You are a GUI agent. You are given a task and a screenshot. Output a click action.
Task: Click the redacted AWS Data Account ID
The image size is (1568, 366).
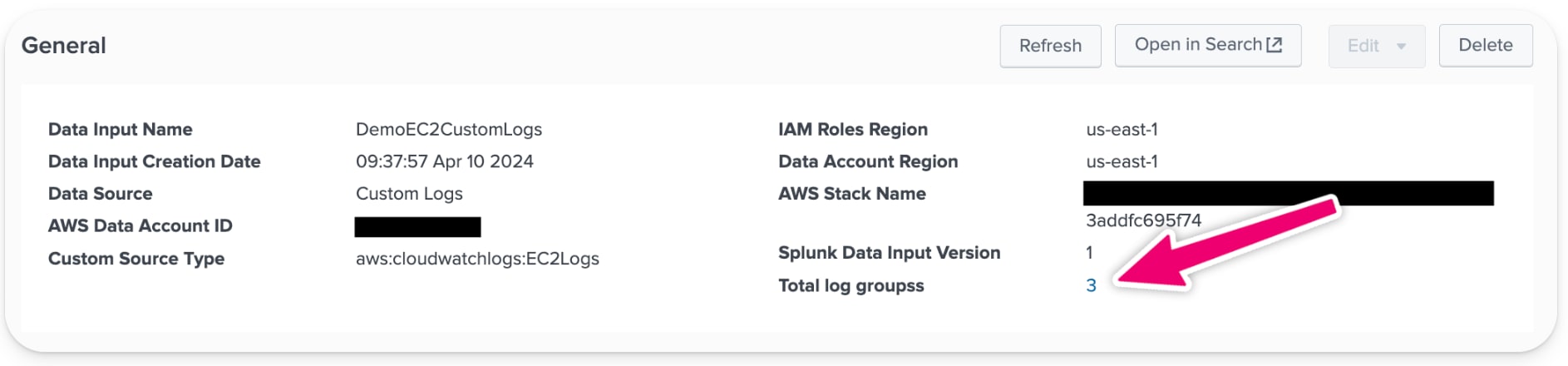(417, 226)
